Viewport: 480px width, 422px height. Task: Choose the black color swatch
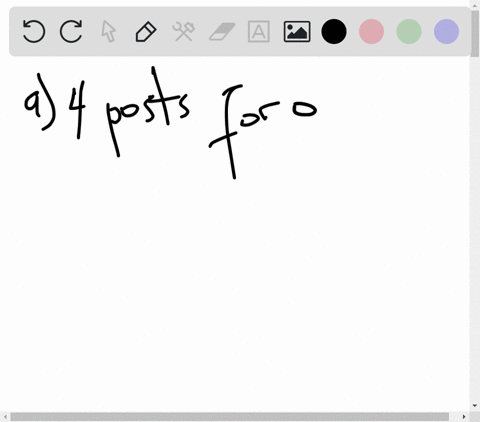pos(334,31)
